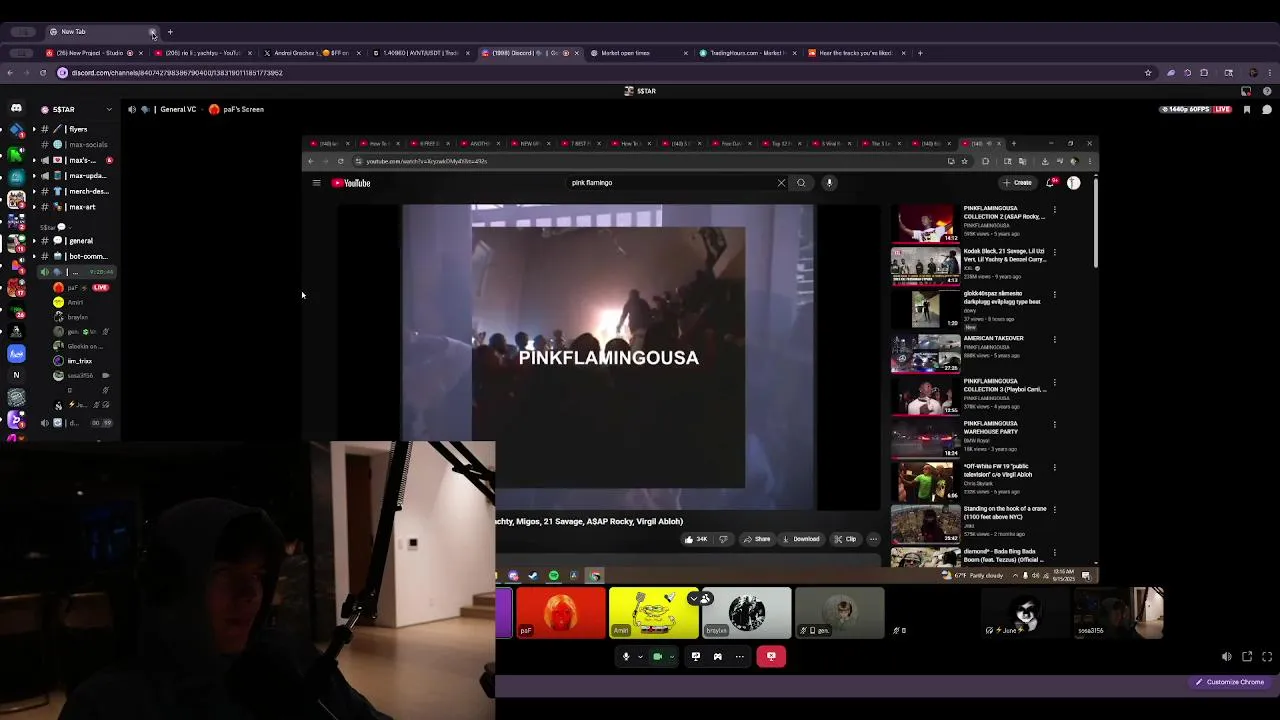The height and width of the screenshot is (720, 1280).
Task: Open the general text channel
Action: pyautogui.click(x=80, y=241)
